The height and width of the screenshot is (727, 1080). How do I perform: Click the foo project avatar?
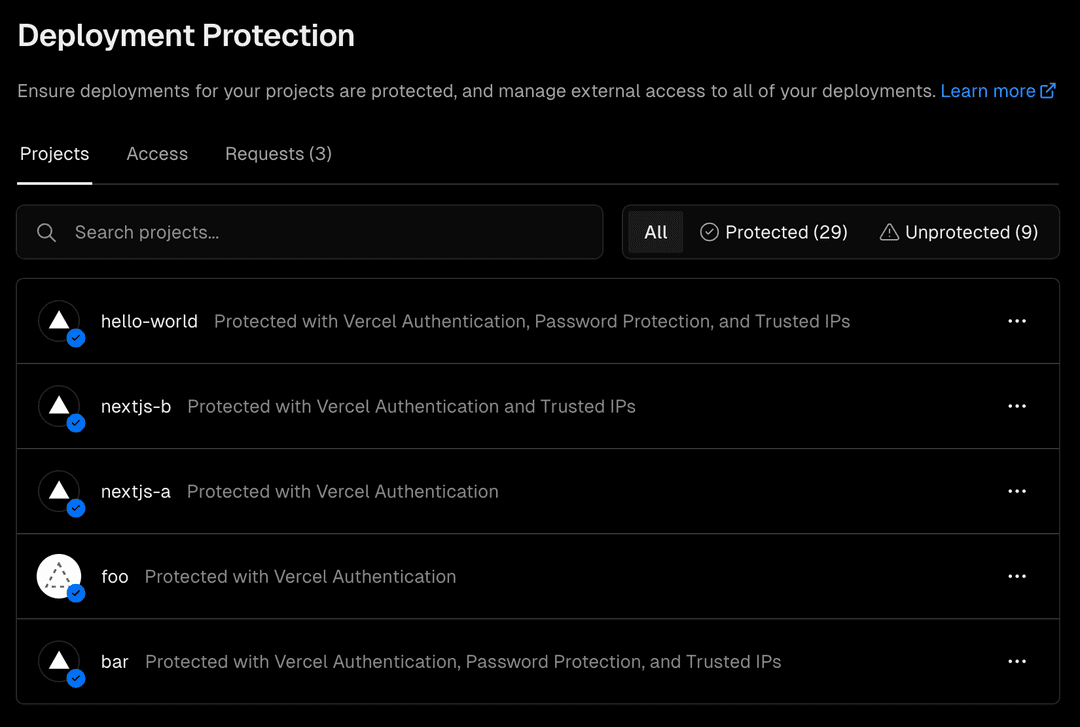click(x=59, y=574)
